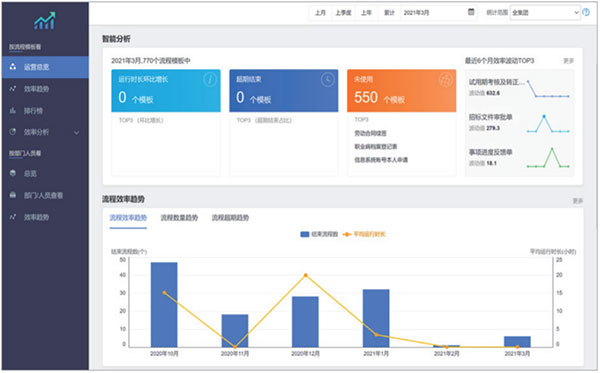600x373 pixels.
Task: Click 更多 link beside efficiency TOP3
Action: tap(569, 61)
